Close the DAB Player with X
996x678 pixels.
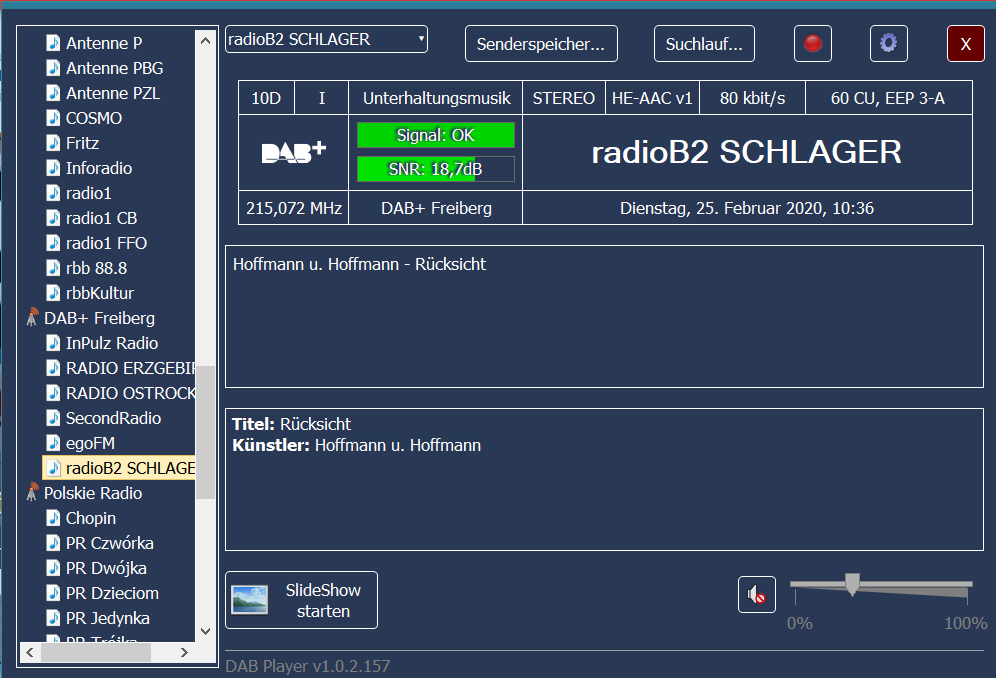pos(965,44)
